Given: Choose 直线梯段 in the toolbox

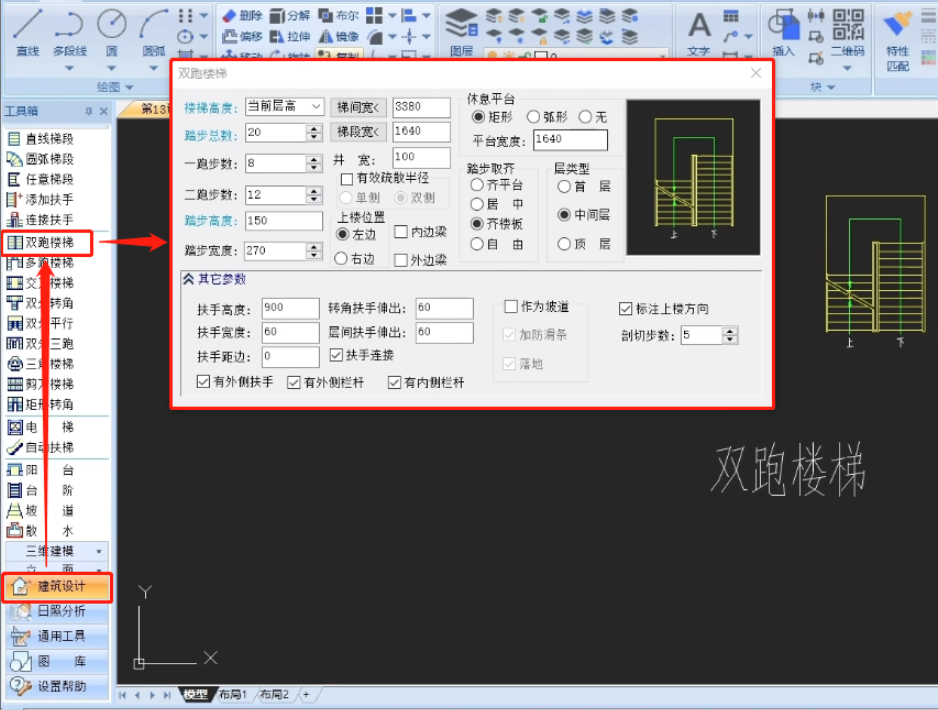Looking at the screenshot, I should (x=41, y=139).
